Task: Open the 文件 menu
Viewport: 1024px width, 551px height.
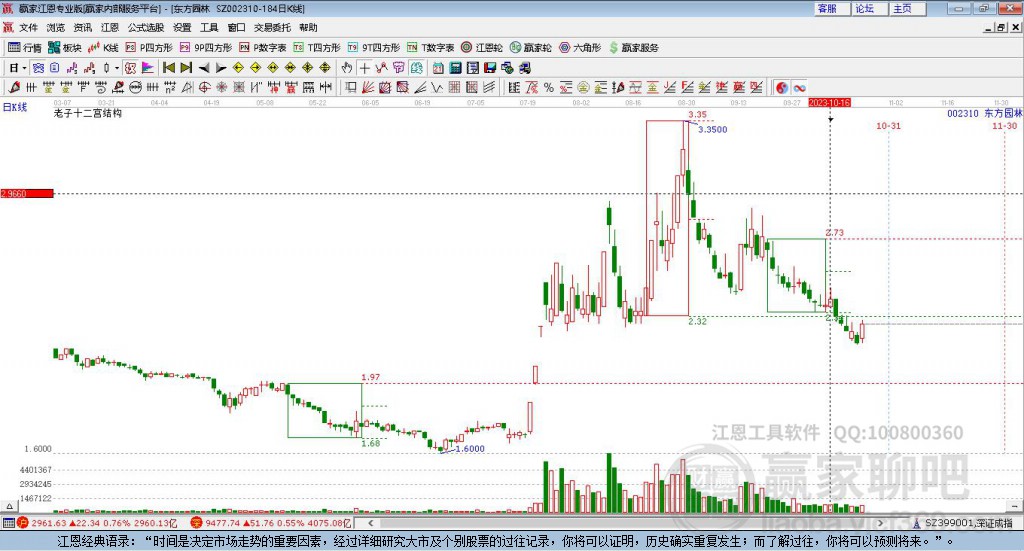Action: click(x=28, y=27)
